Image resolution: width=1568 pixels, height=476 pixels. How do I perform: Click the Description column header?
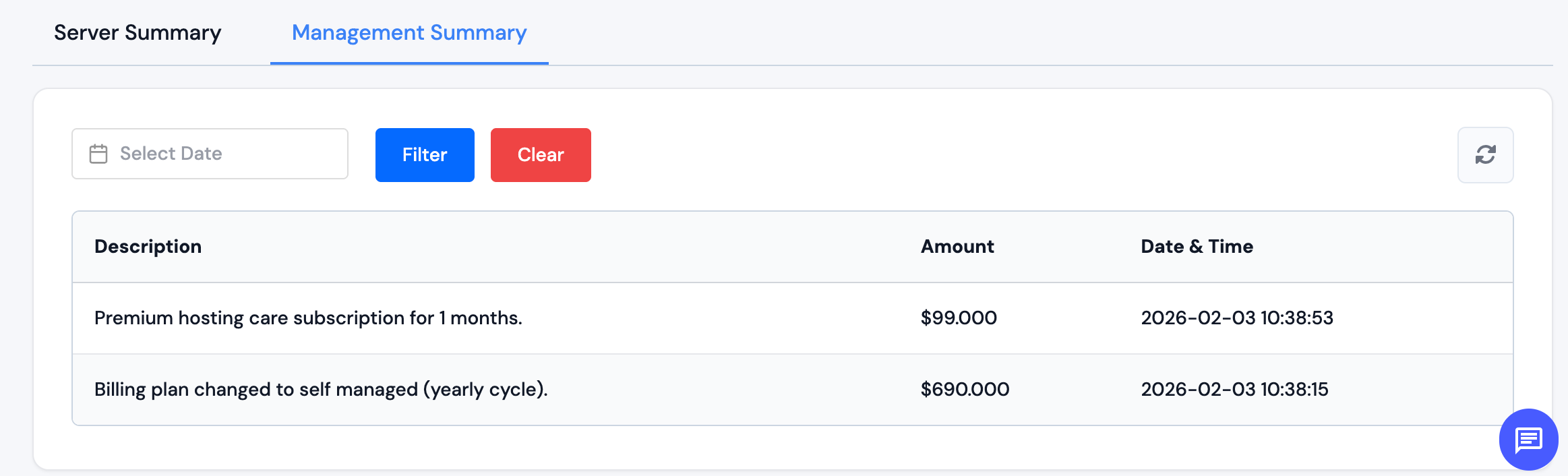click(148, 247)
